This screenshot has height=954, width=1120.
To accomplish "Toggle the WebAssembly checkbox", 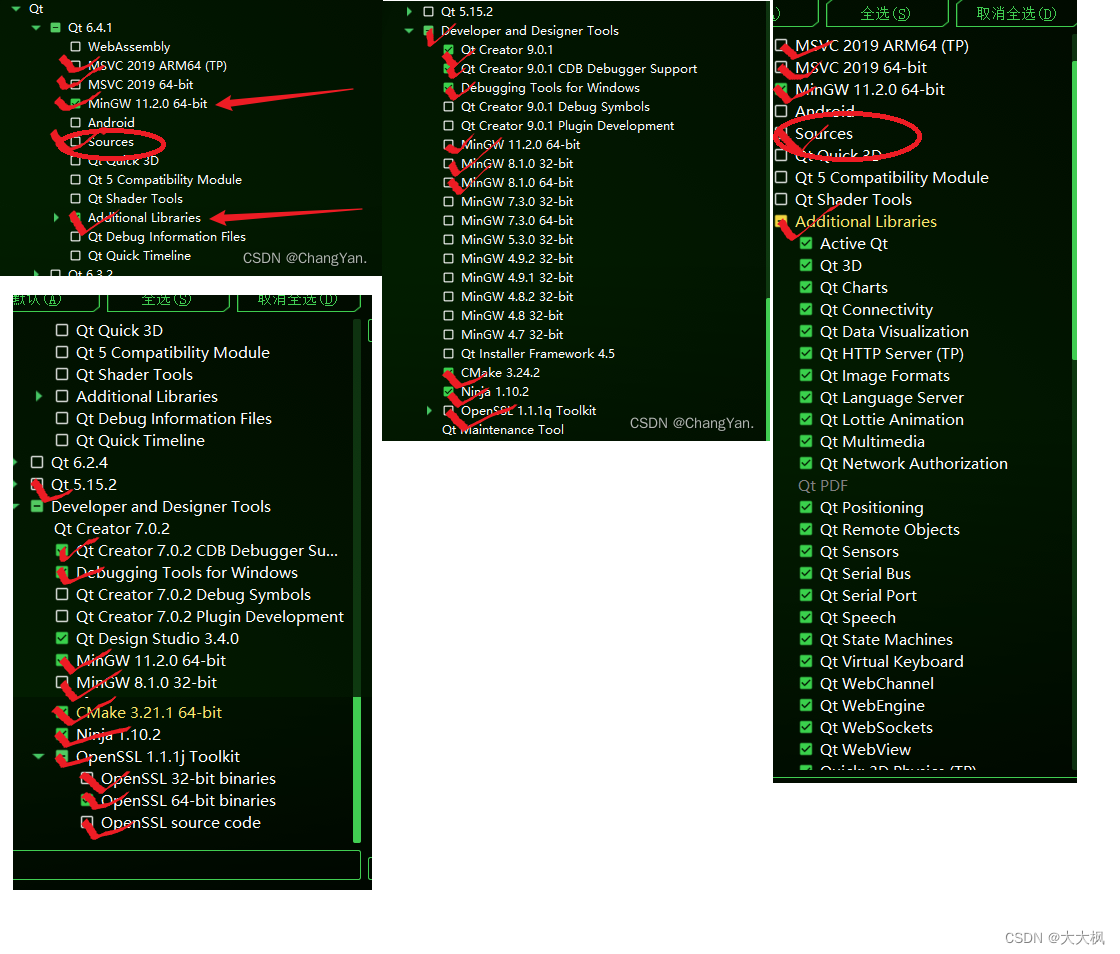I will coord(76,46).
